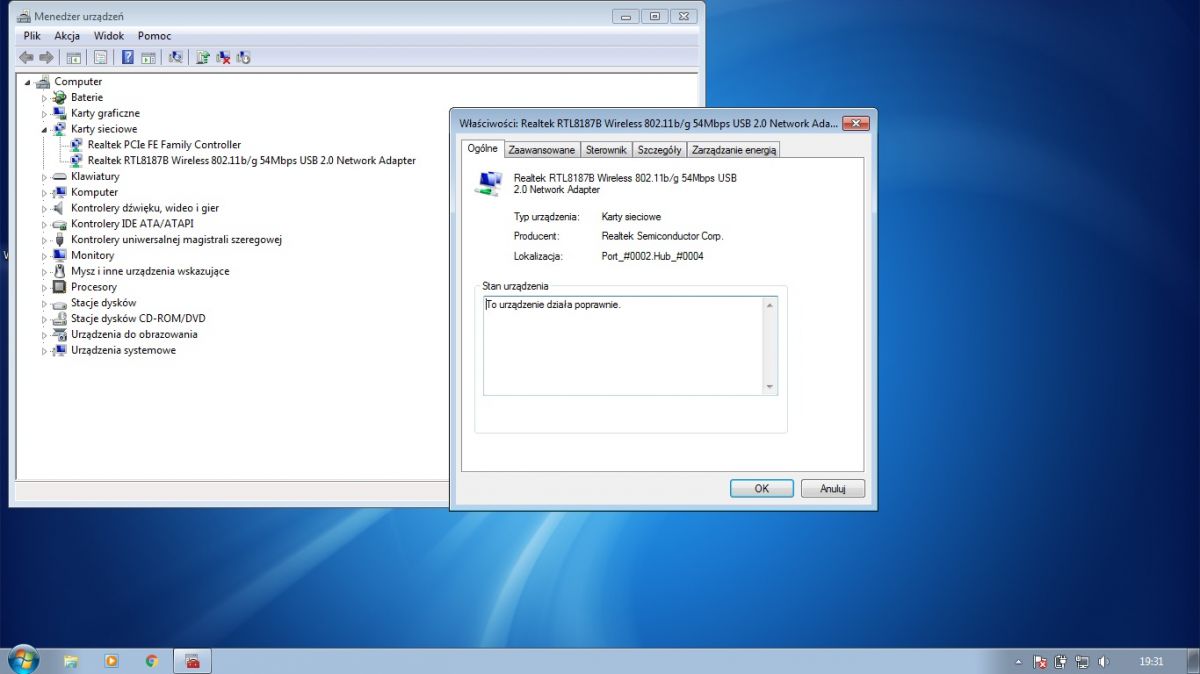This screenshot has width=1200, height=674.
Task: Switch to the Zaawansowane tab
Action: pyautogui.click(x=542, y=150)
